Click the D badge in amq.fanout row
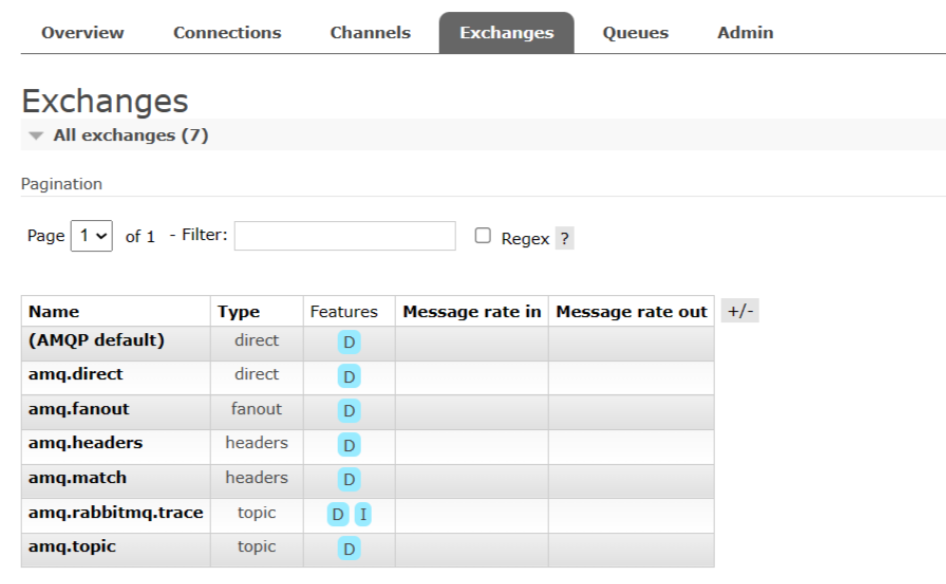Image resolution: width=946 pixels, height=584 pixels. (x=349, y=410)
